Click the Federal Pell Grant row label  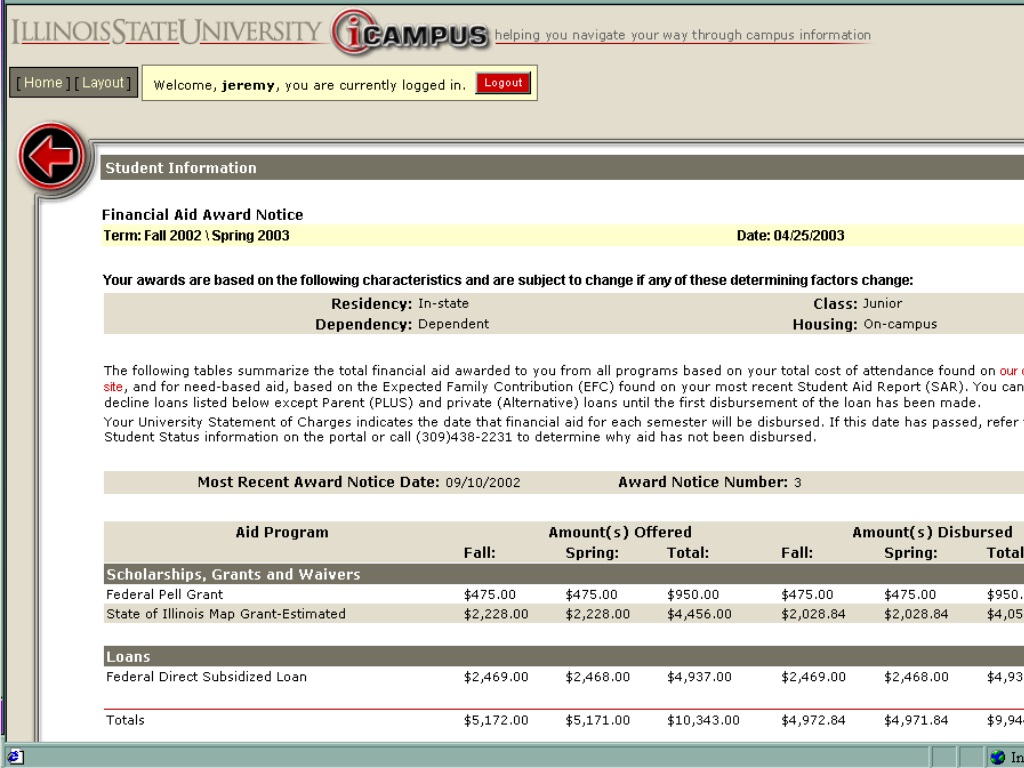[x=165, y=594]
